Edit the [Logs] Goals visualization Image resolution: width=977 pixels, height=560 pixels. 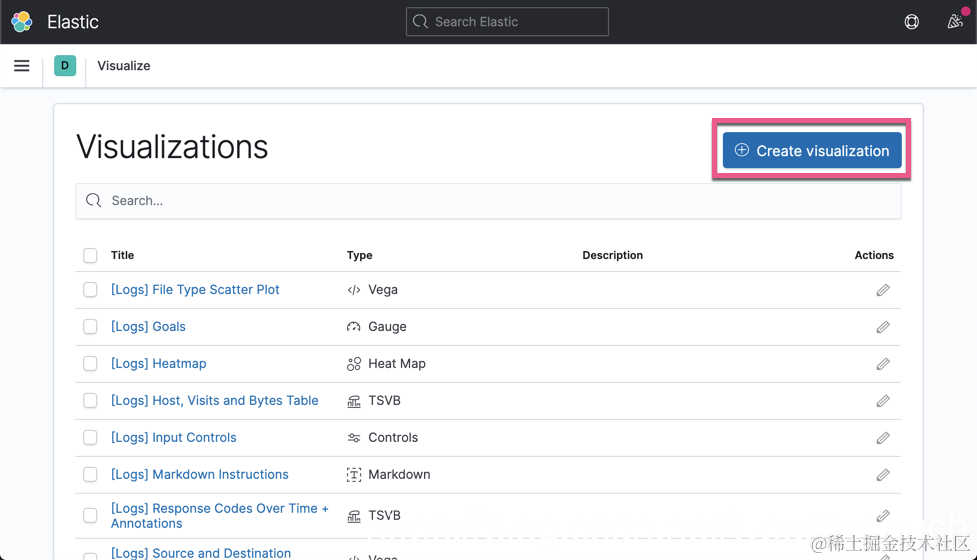[883, 327]
